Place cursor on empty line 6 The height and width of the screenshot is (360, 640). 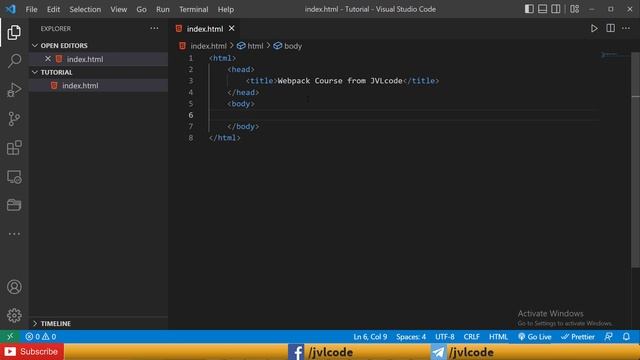tap(404, 115)
